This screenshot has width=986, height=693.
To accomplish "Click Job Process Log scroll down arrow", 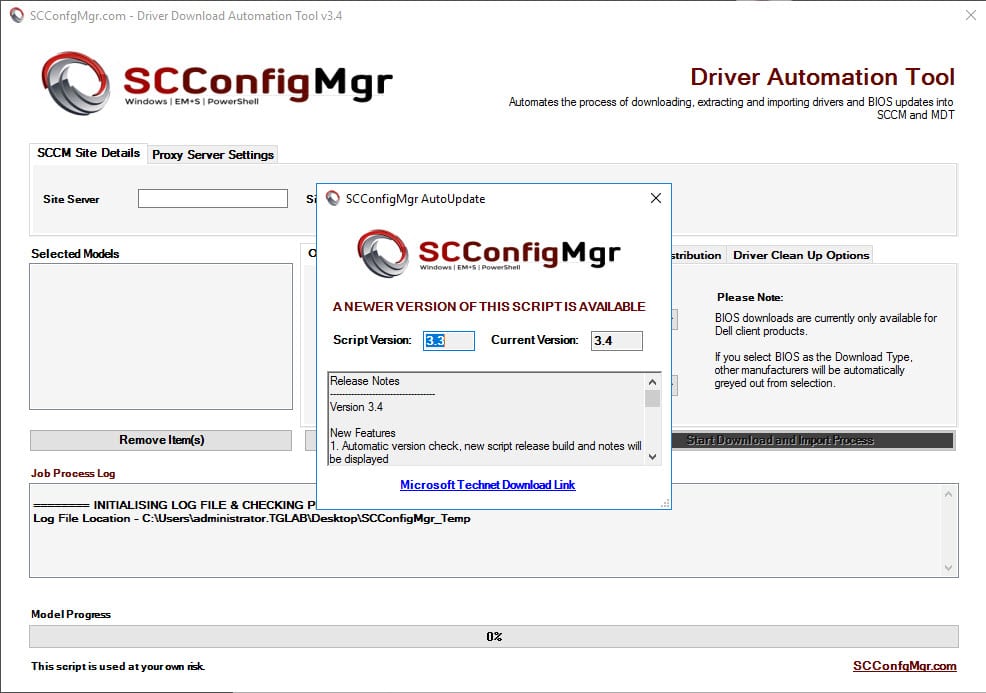I will click(948, 568).
